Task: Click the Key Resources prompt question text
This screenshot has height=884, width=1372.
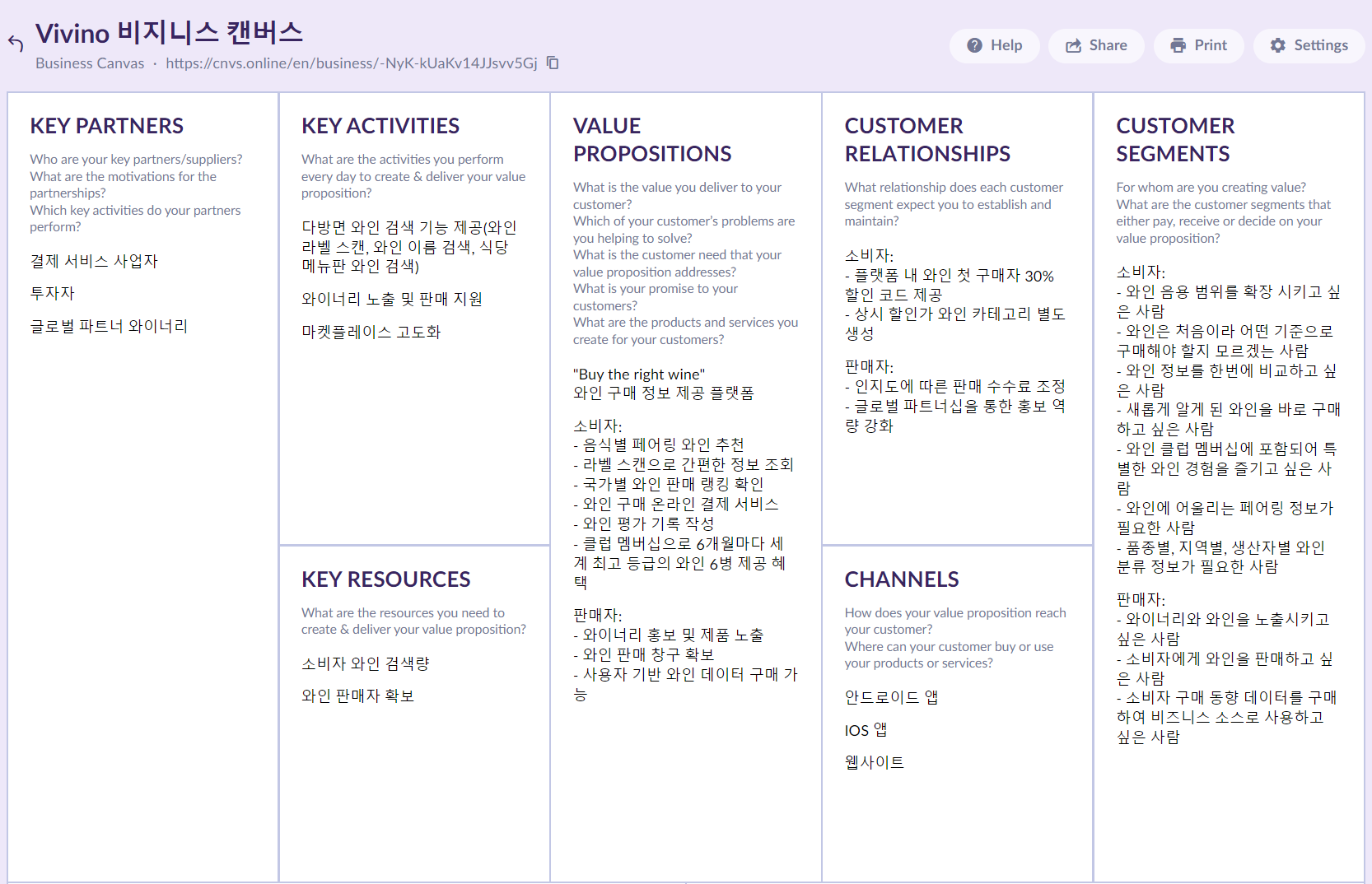Action: [413, 621]
